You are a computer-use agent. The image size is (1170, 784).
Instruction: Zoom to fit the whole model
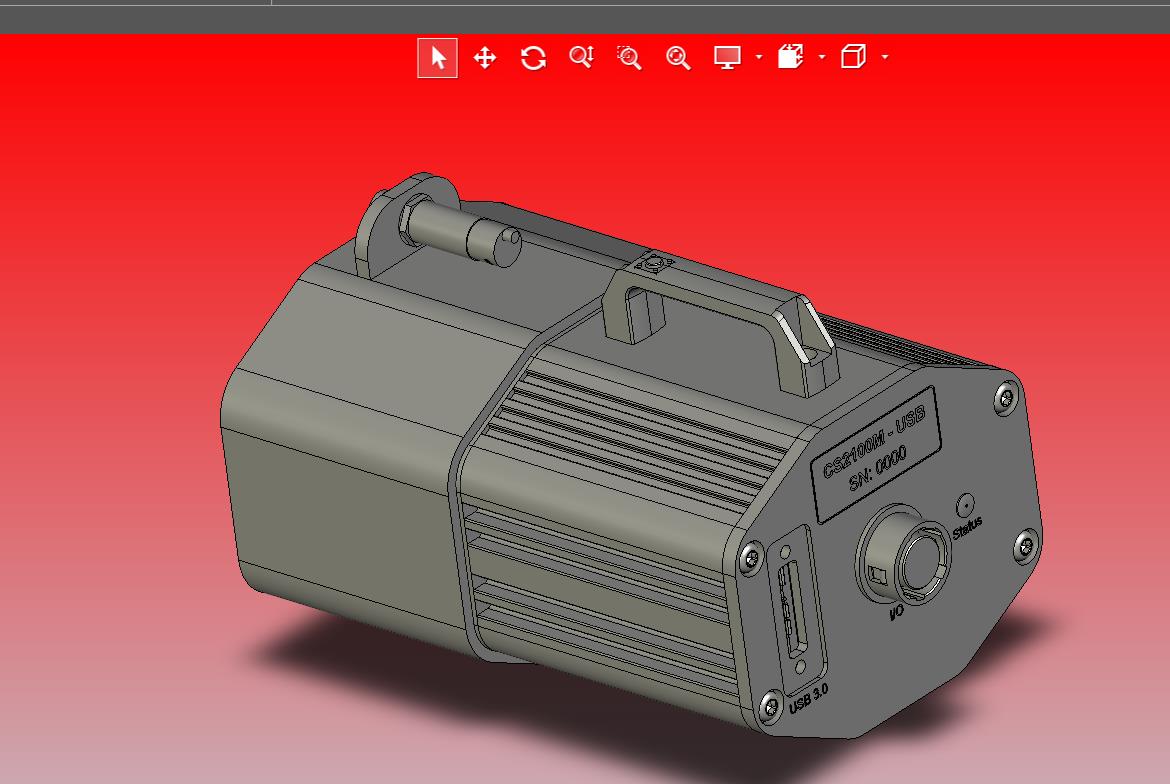[x=678, y=57]
